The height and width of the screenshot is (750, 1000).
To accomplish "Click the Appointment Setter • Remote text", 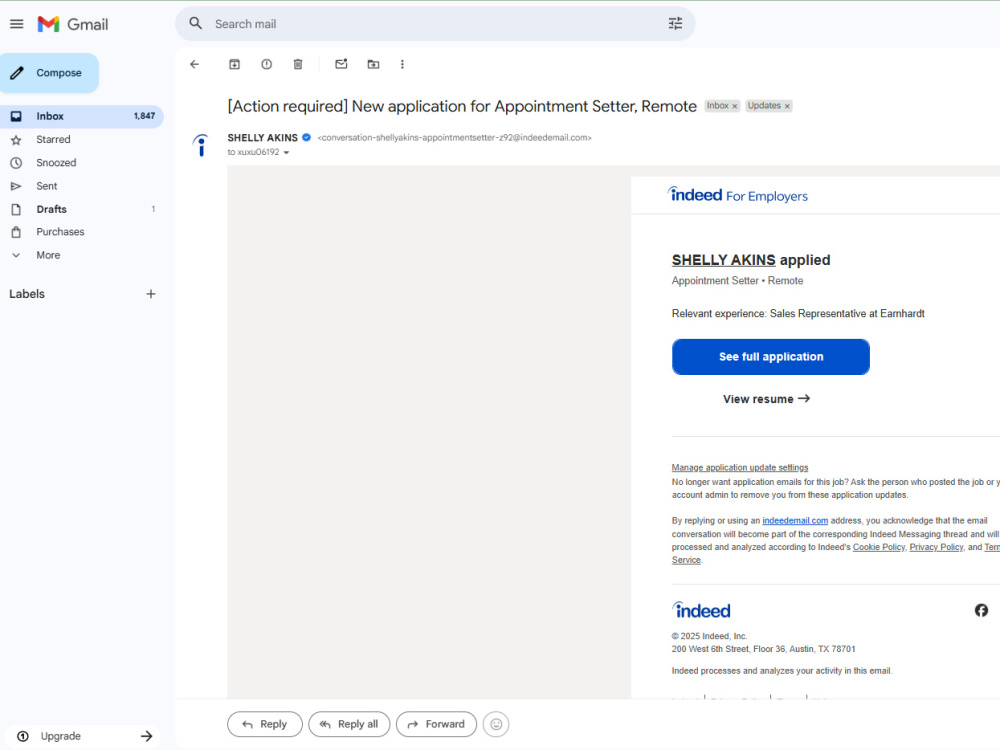I will click(737, 281).
